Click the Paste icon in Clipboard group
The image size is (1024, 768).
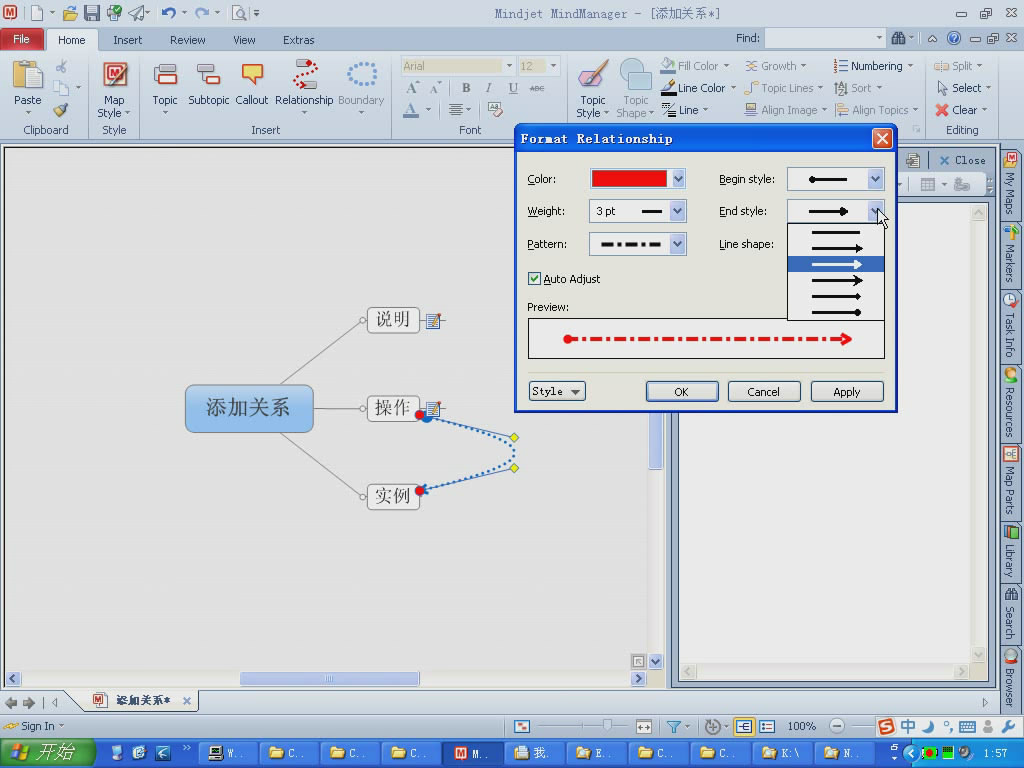27,74
